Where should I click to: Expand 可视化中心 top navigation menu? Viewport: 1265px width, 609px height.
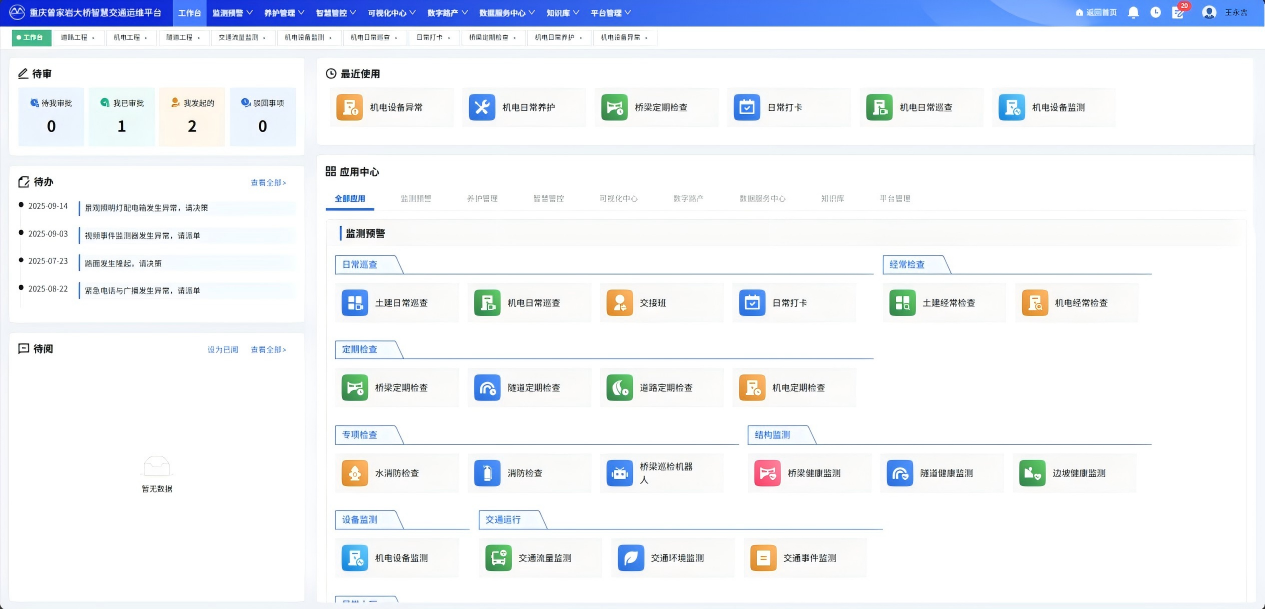click(x=391, y=13)
